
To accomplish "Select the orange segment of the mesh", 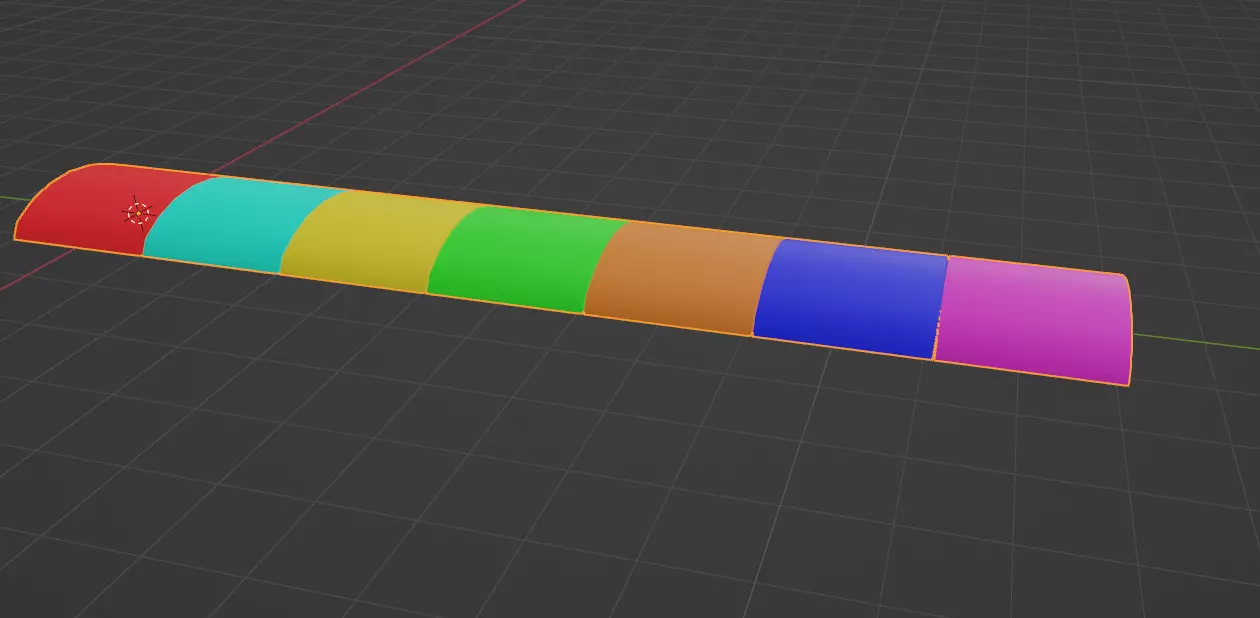I will coord(680,278).
